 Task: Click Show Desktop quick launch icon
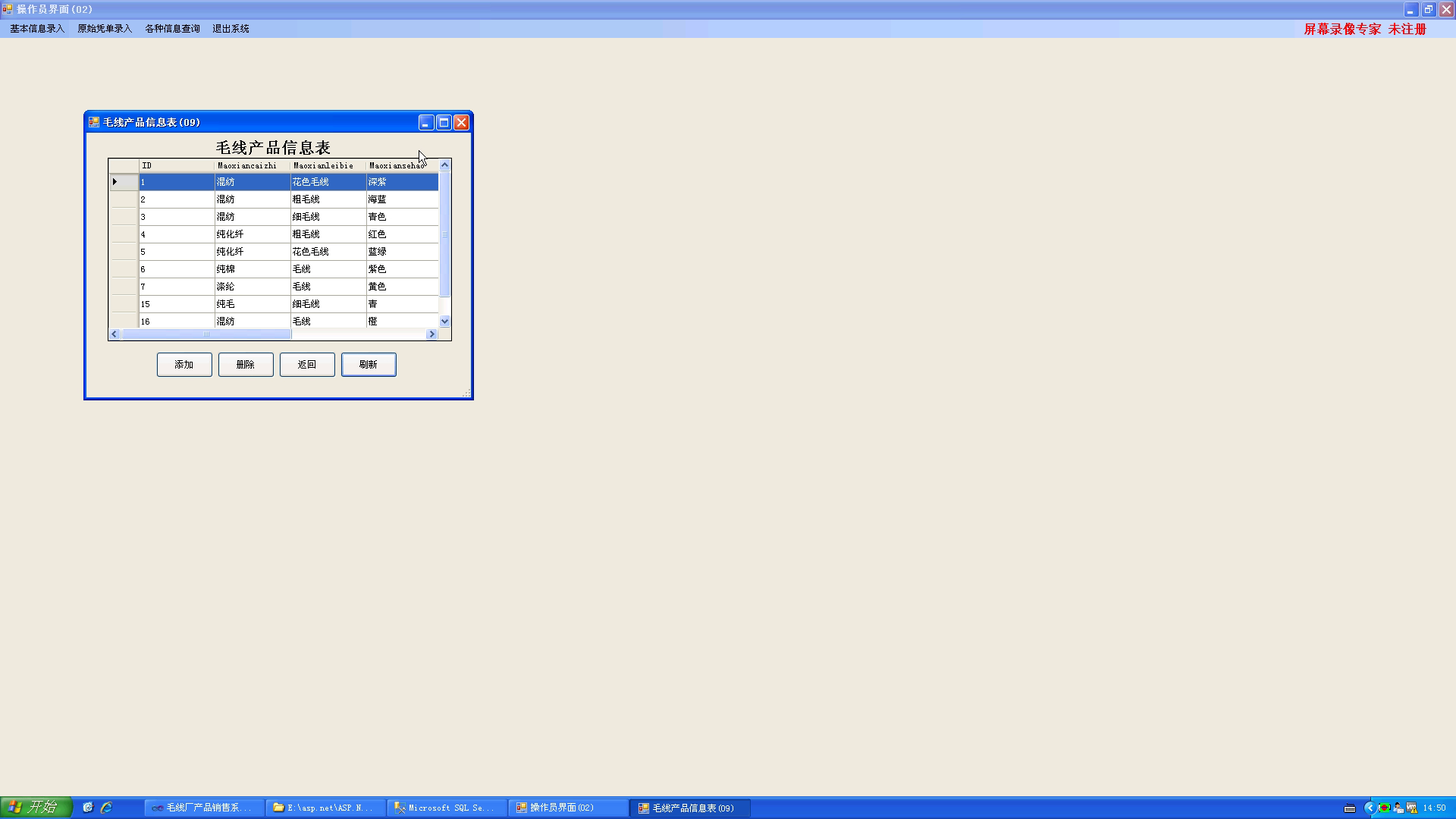click(88, 808)
